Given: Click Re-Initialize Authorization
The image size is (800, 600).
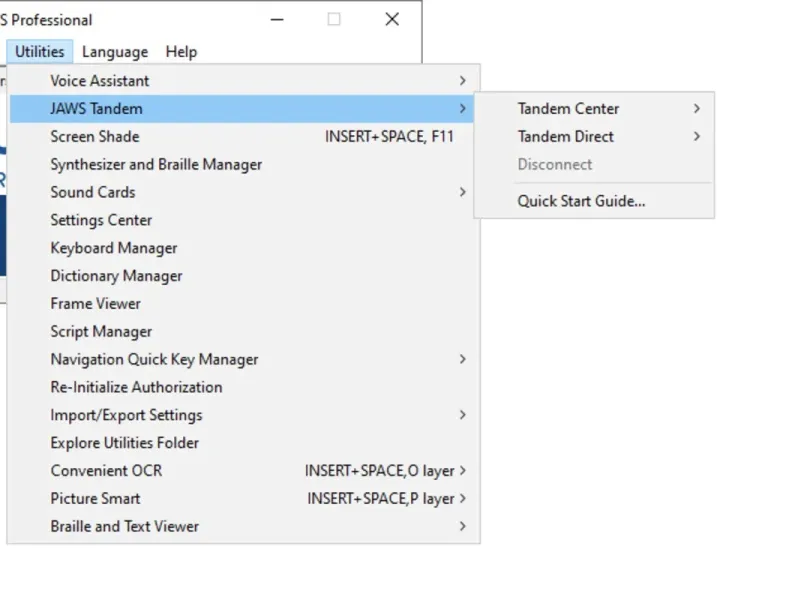Looking at the screenshot, I should (x=136, y=387).
